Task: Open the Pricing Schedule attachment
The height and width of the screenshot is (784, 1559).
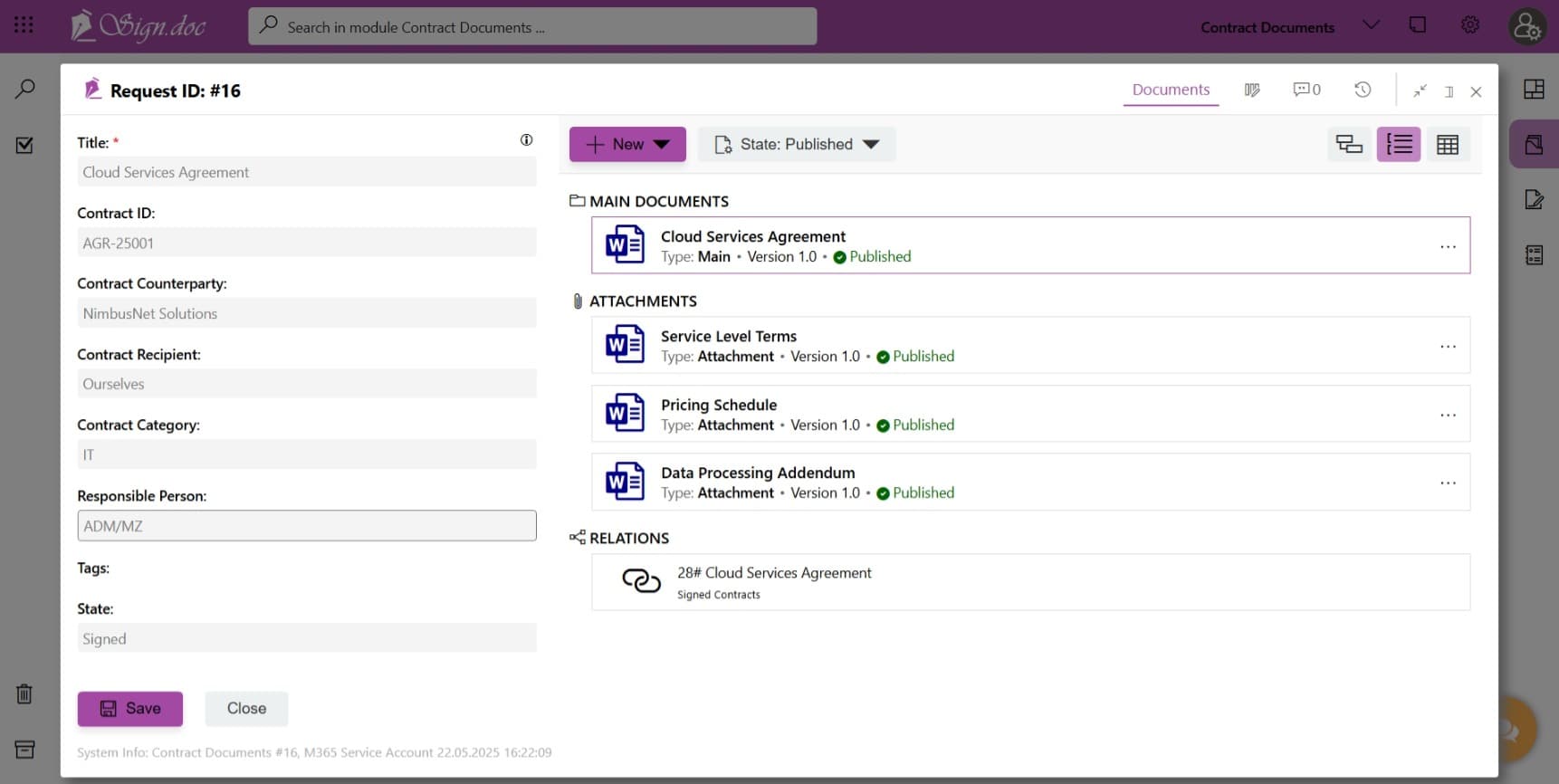Action: click(x=1030, y=414)
